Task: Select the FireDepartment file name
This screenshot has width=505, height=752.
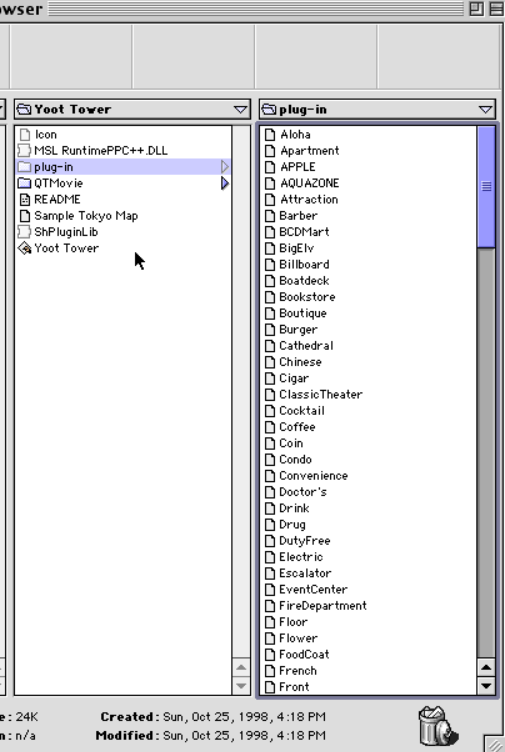Action: pos(323,606)
